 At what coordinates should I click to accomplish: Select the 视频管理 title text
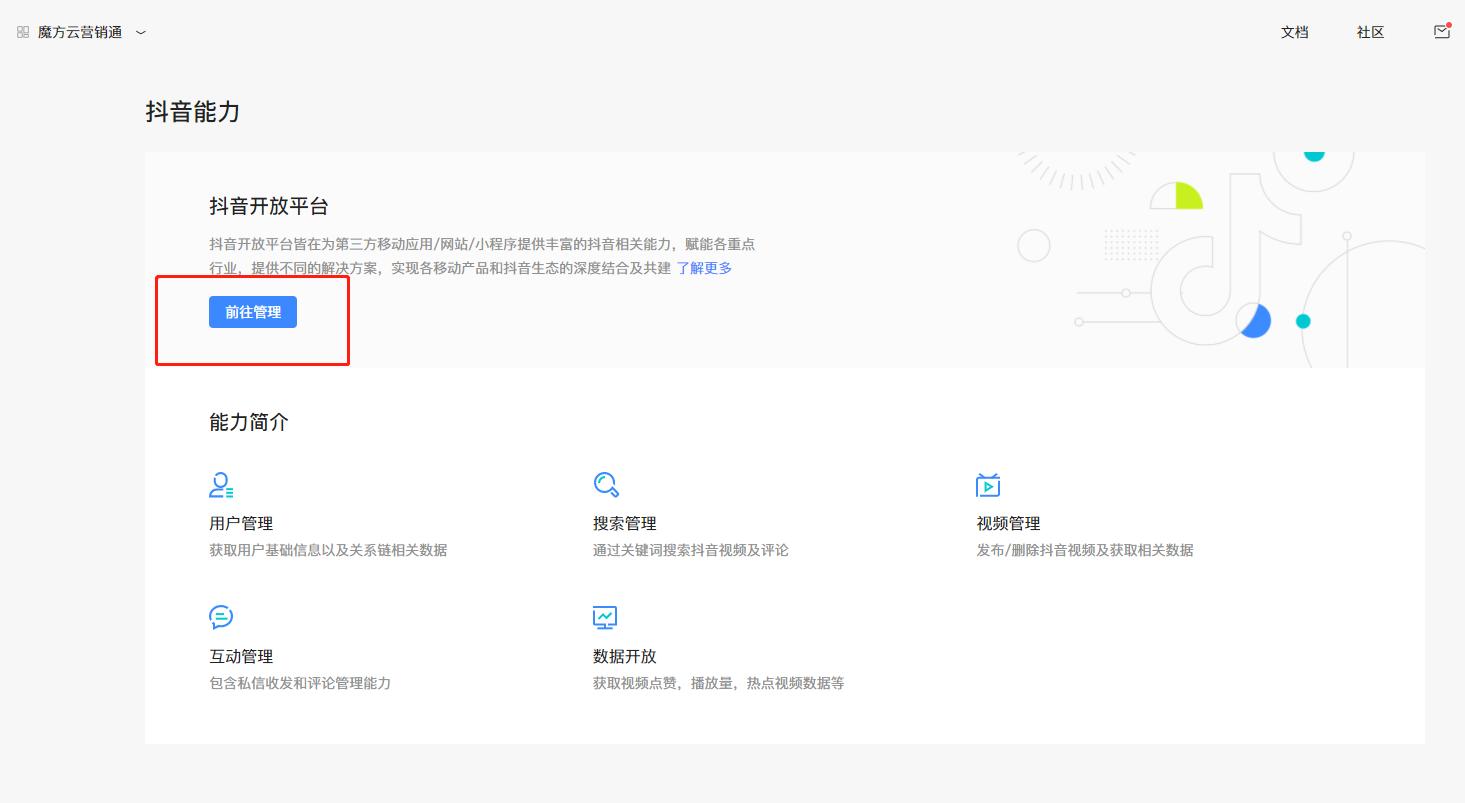[x=1008, y=523]
